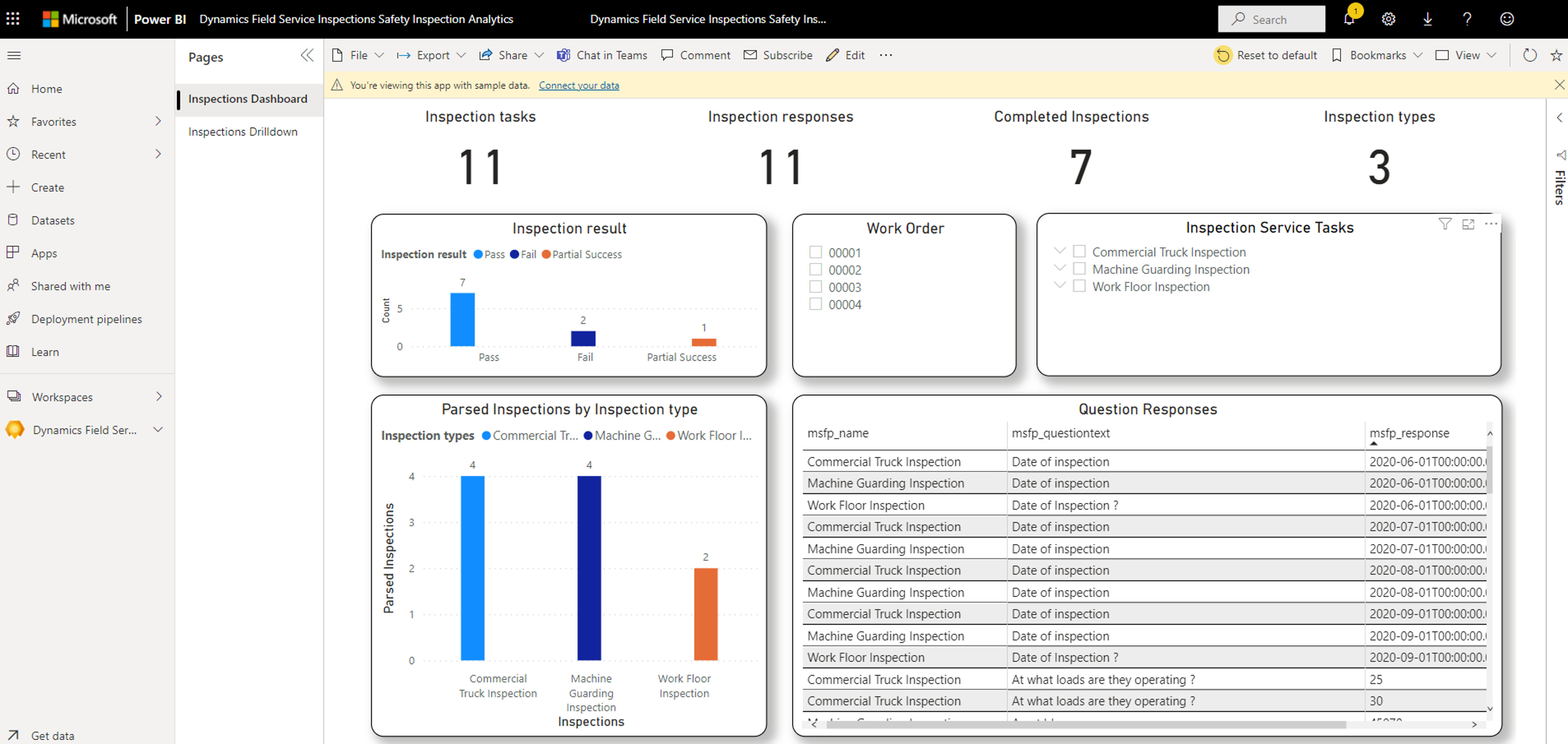The image size is (1568, 744).
Task: Click the blue Pass bar in chart
Action: coord(462,319)
